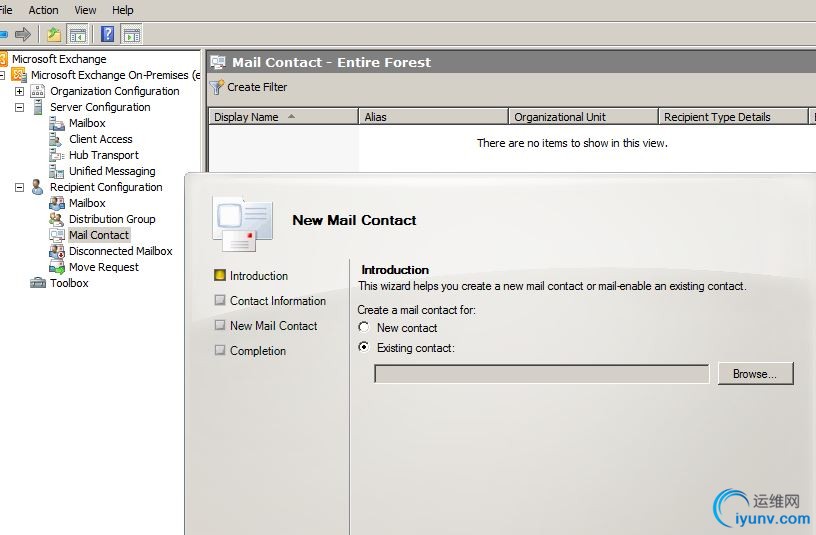Click the Microsoft Exchange On-Premises node icon
816x535 pixels.
tap(19, 75)
